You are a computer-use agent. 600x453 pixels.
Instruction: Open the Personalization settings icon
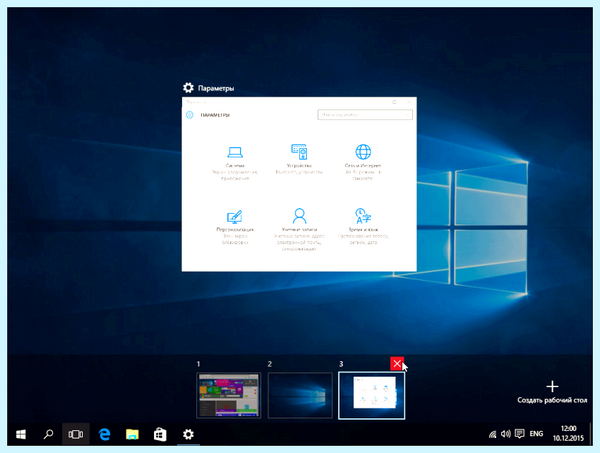(x=235, y=217)
